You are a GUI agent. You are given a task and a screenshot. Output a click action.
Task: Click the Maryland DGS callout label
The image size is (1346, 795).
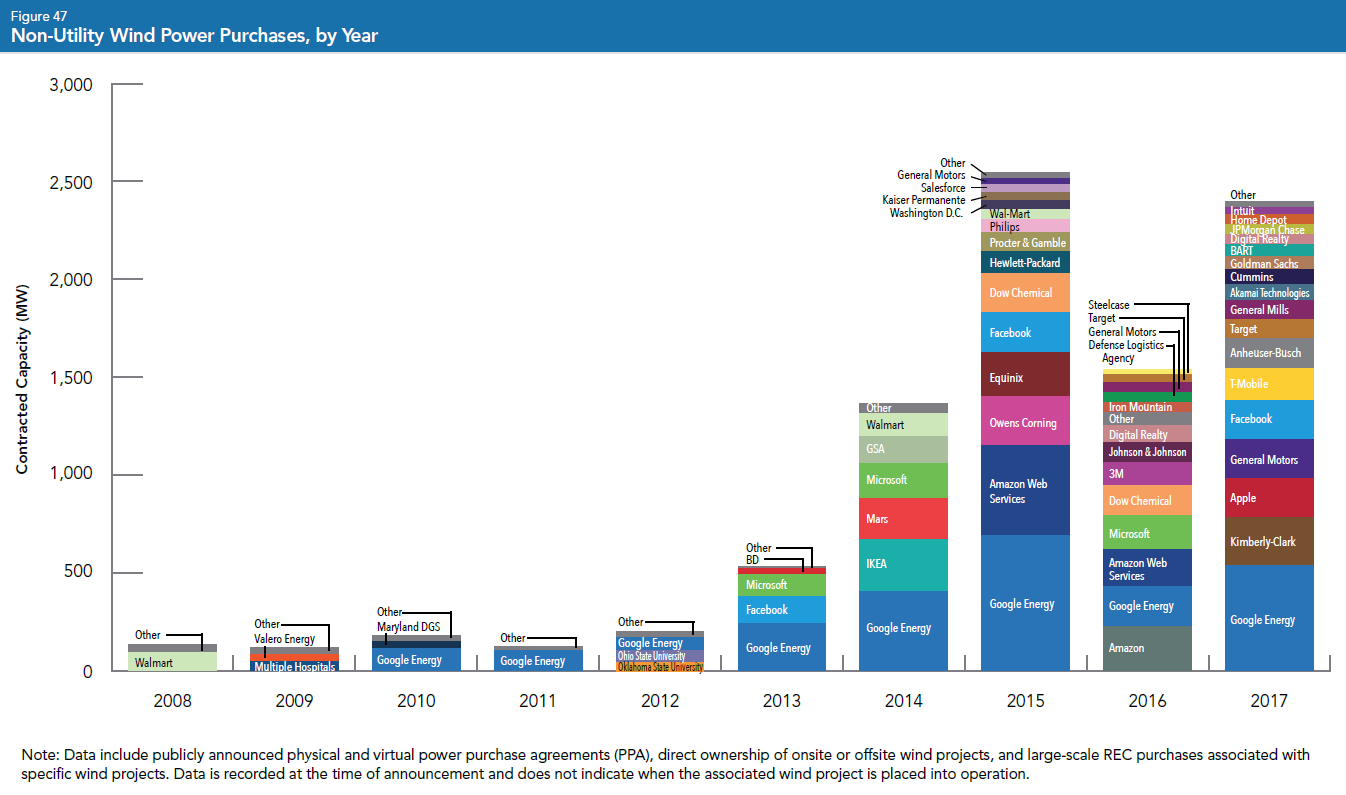pyautogui.click(x=406, y=627)
